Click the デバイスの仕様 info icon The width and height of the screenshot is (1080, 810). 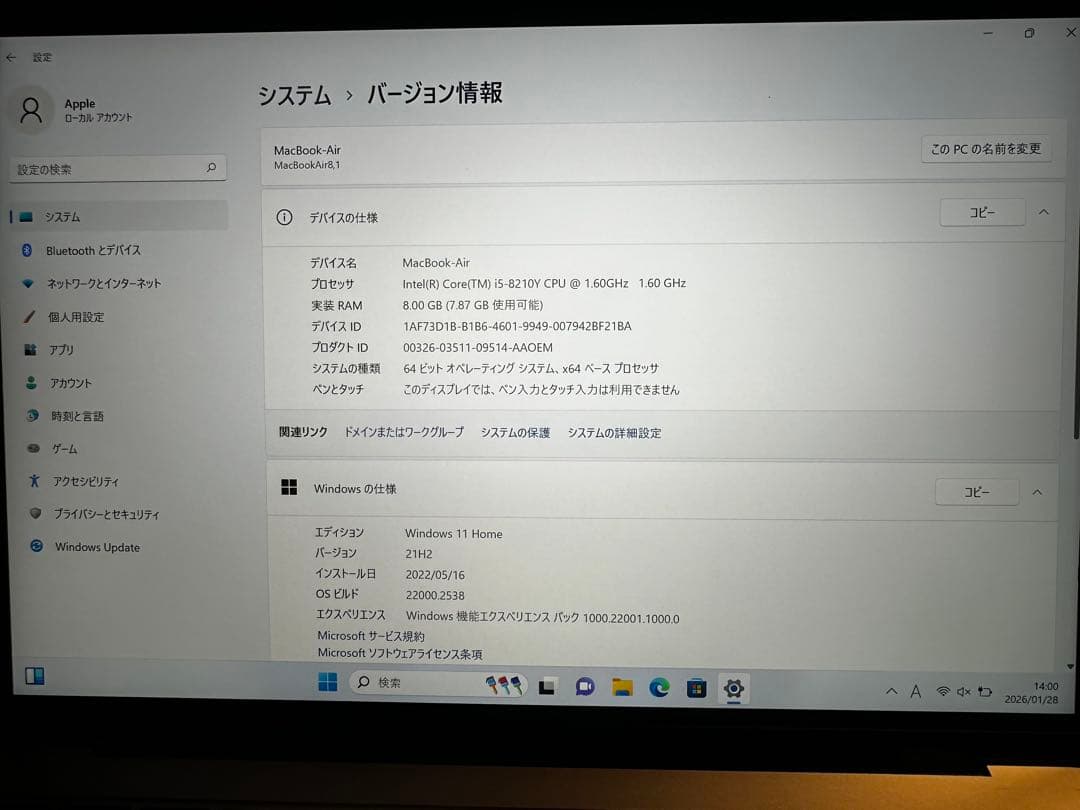284,218
